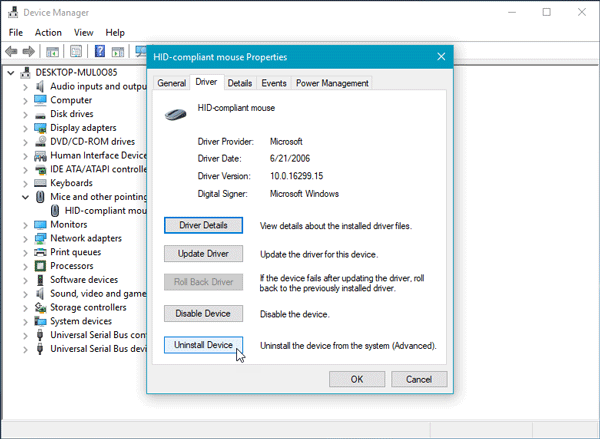This screenshot has height=439, width=600.
Task: Select the Driver tab
Action: click(206, 82)
